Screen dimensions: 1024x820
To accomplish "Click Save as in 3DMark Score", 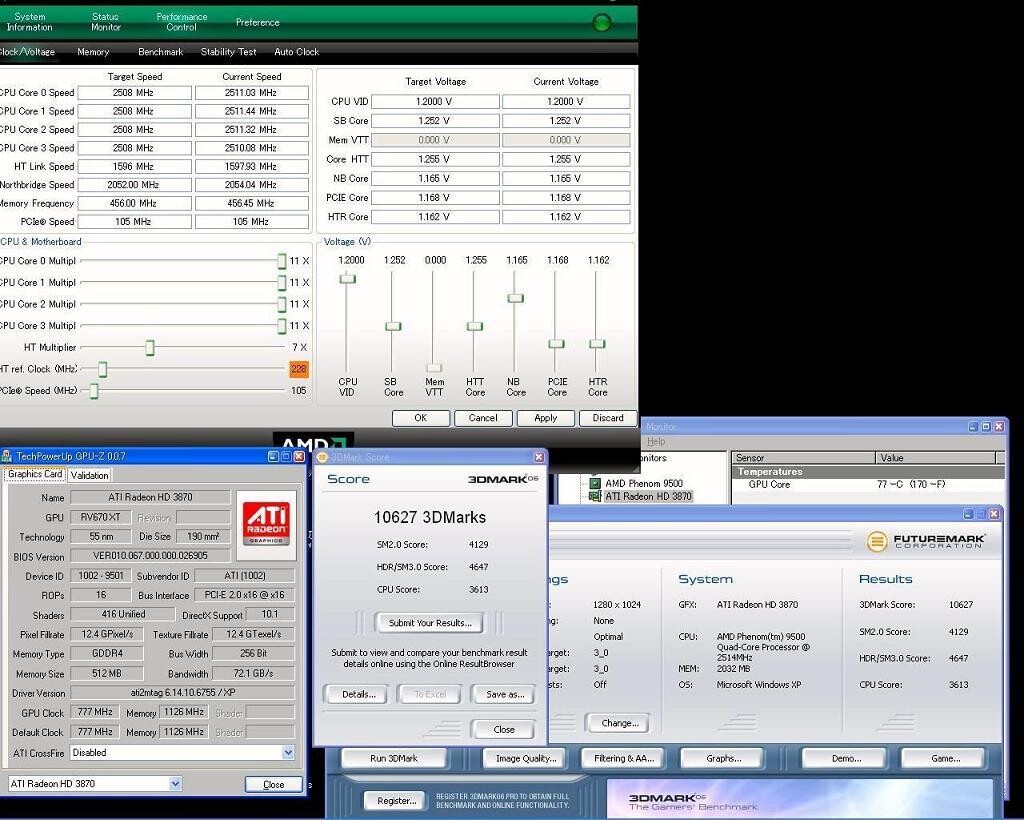I will 505,694.
